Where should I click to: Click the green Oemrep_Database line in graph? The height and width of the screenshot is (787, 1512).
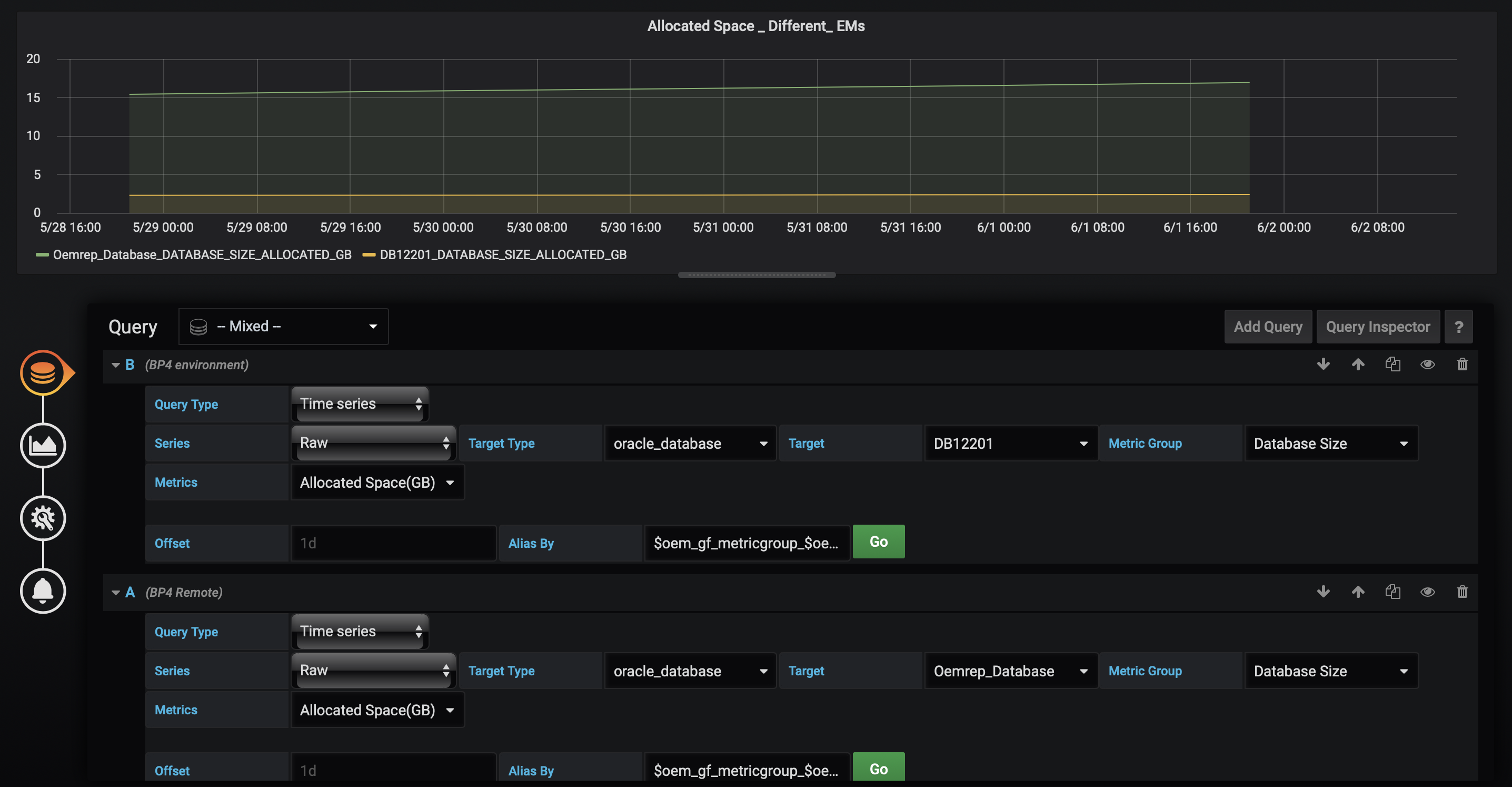(689, 88)
